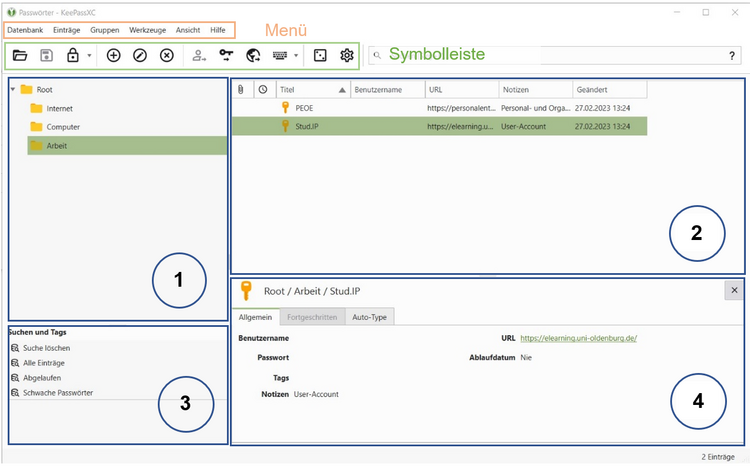Viewport: 750px width, 467px height.
Task: Open dropdown arrow beside Auto-Type keyboard icon
Action: click(296, 56)
